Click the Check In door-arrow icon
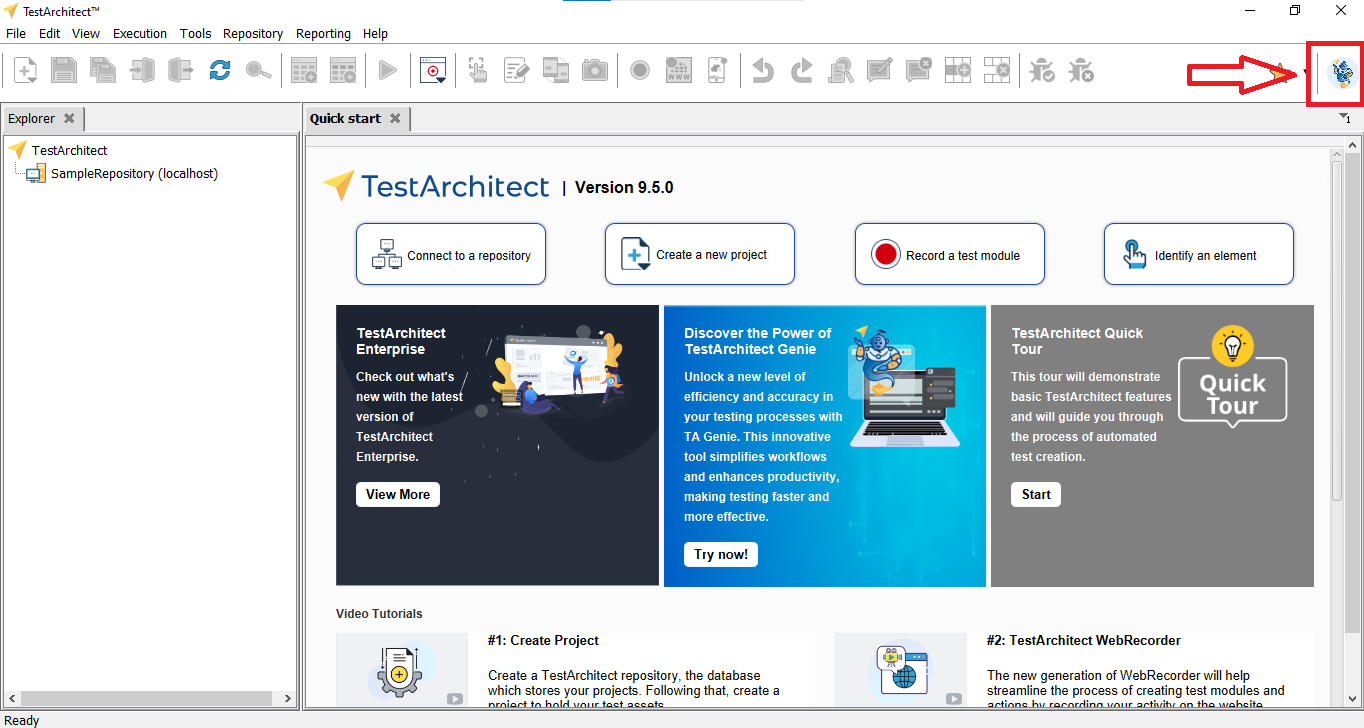 (x=142, y=70)
